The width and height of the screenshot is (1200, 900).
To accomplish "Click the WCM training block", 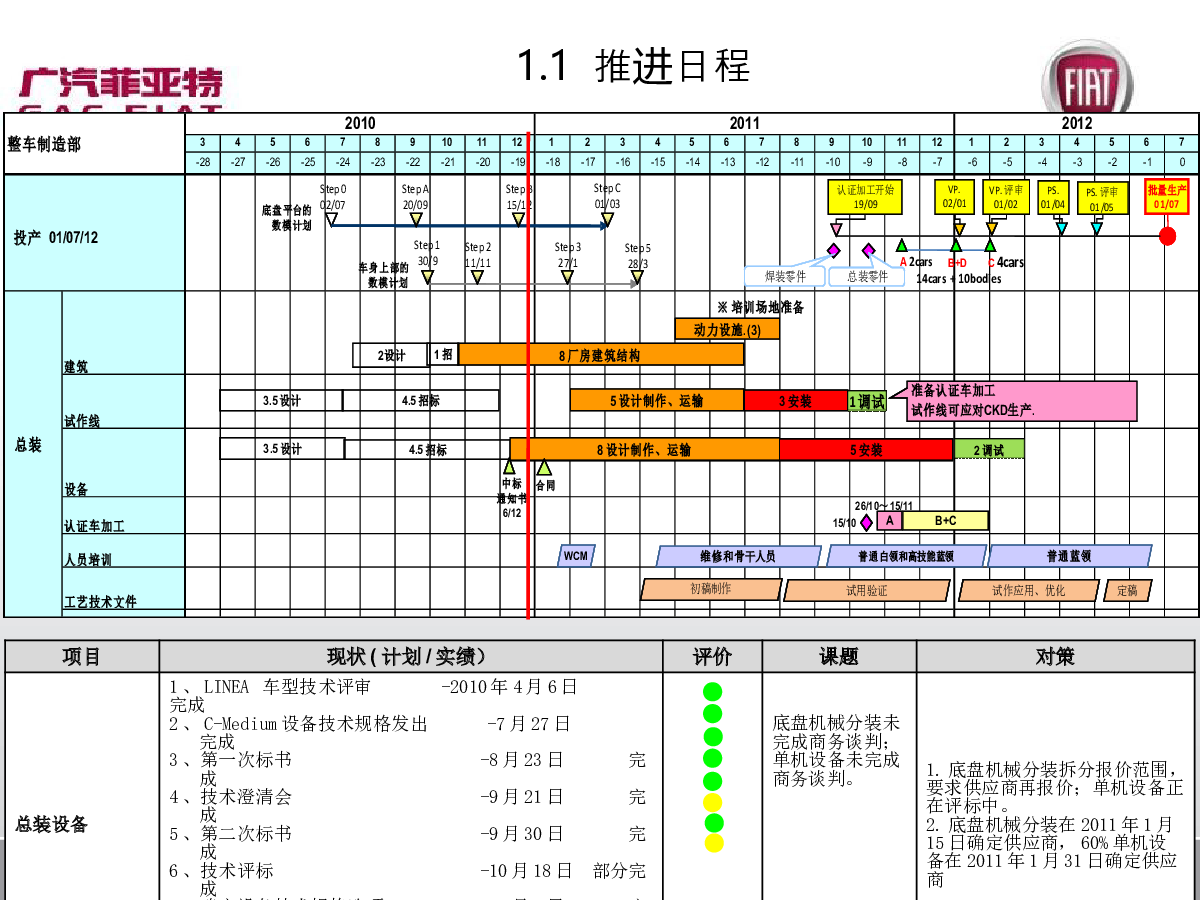I will click(x=576, y=555).
